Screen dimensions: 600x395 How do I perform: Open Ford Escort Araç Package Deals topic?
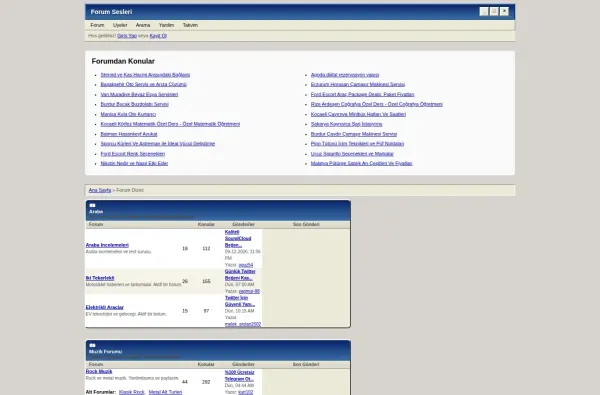pyautogui.click(x=362, y=94)
